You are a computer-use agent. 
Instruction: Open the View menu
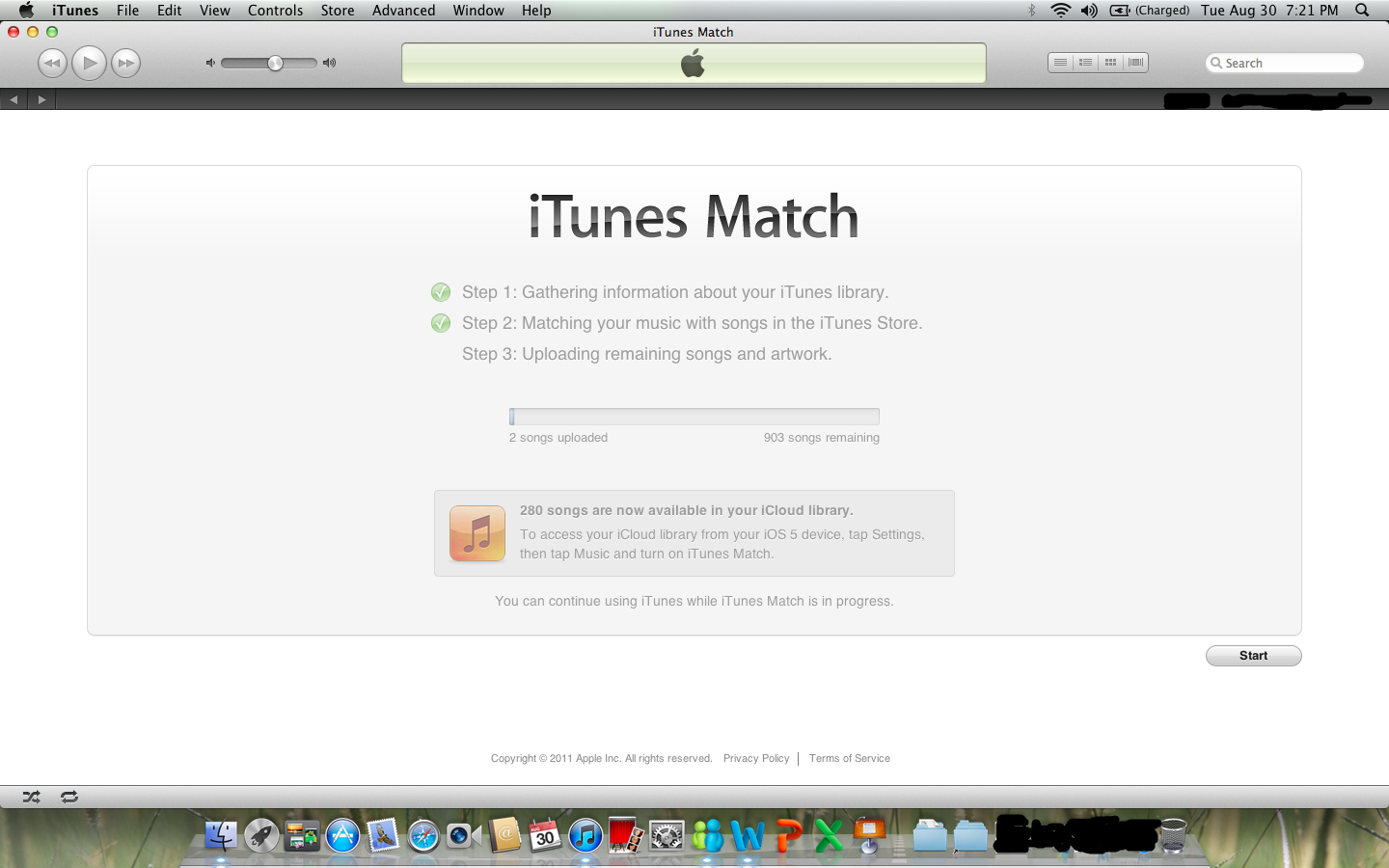[x=215, y=11]
